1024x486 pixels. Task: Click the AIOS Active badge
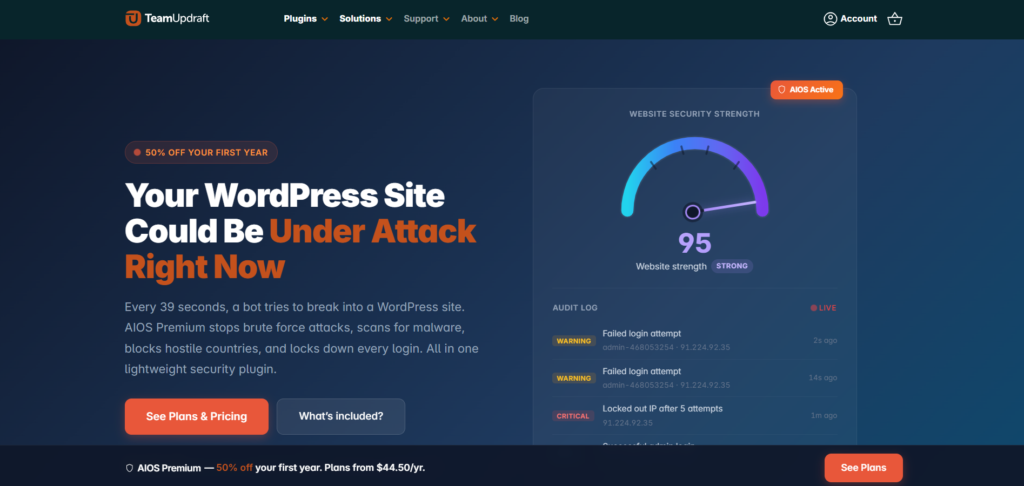click(x=807, y=89)
